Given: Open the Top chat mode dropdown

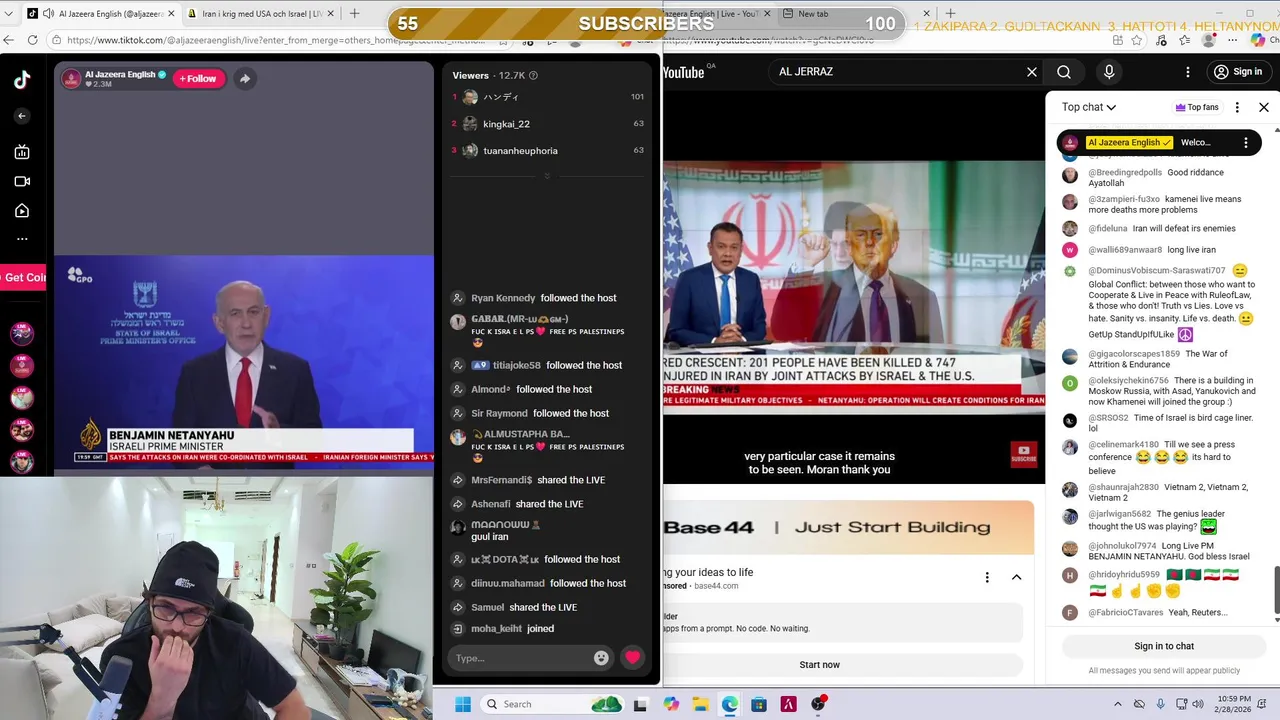Looking at the screenshot, I should click(x=1089, y=107).
